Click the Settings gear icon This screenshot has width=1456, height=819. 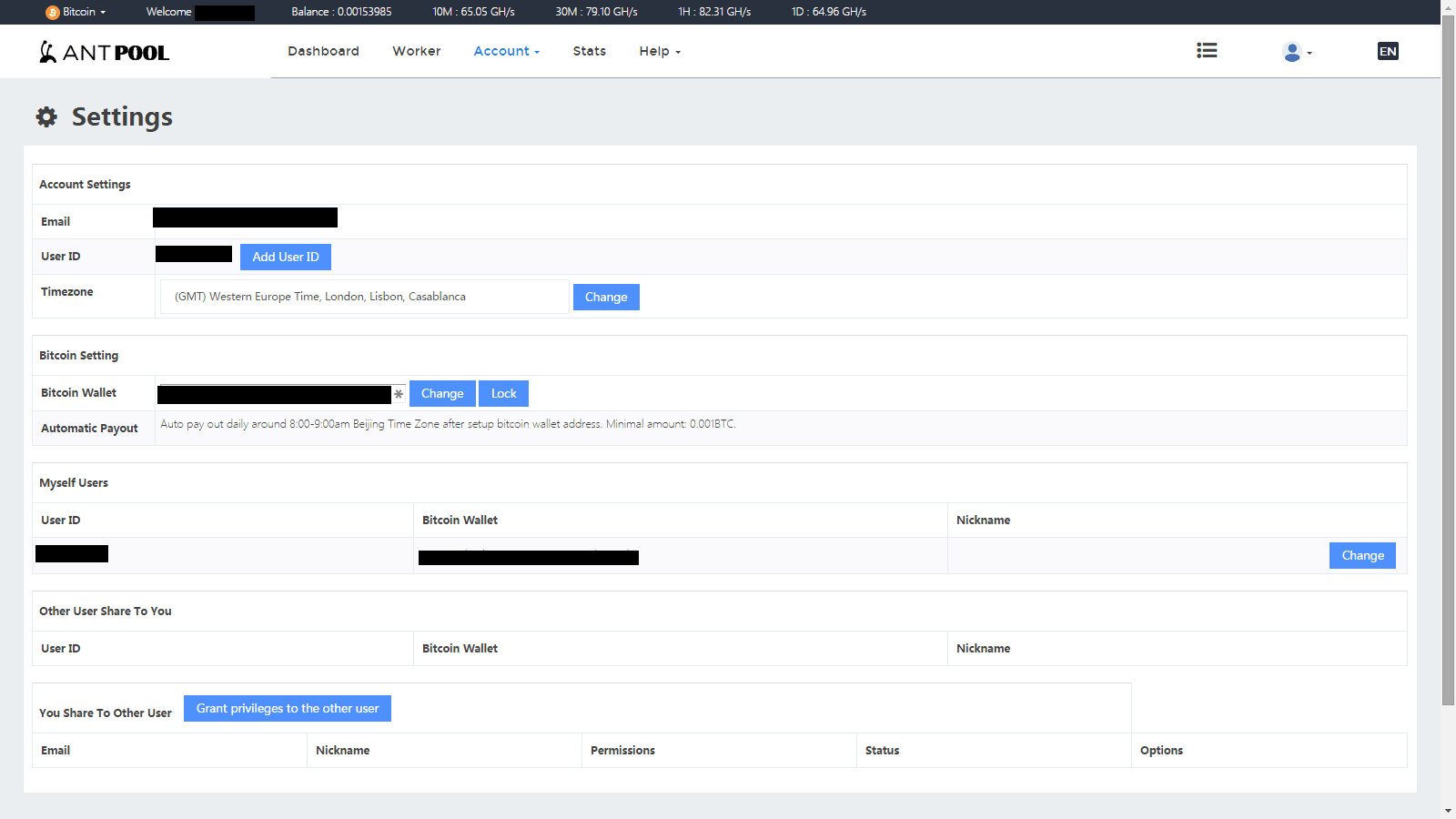point(46,116)
